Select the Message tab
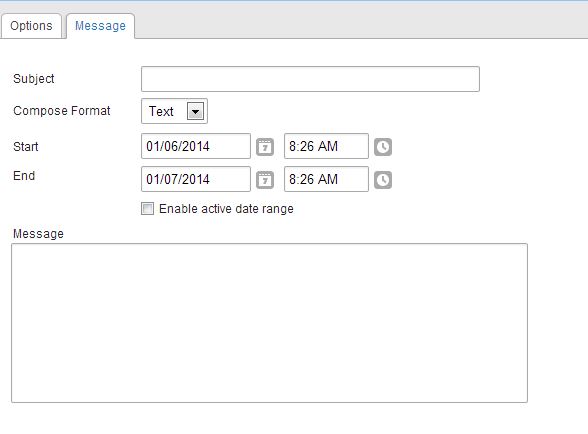588x434 pixels. 100,26
